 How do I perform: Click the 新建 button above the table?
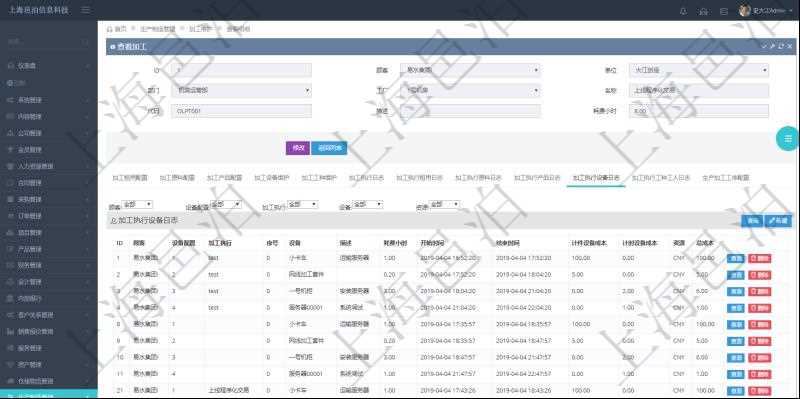(778, 220)
